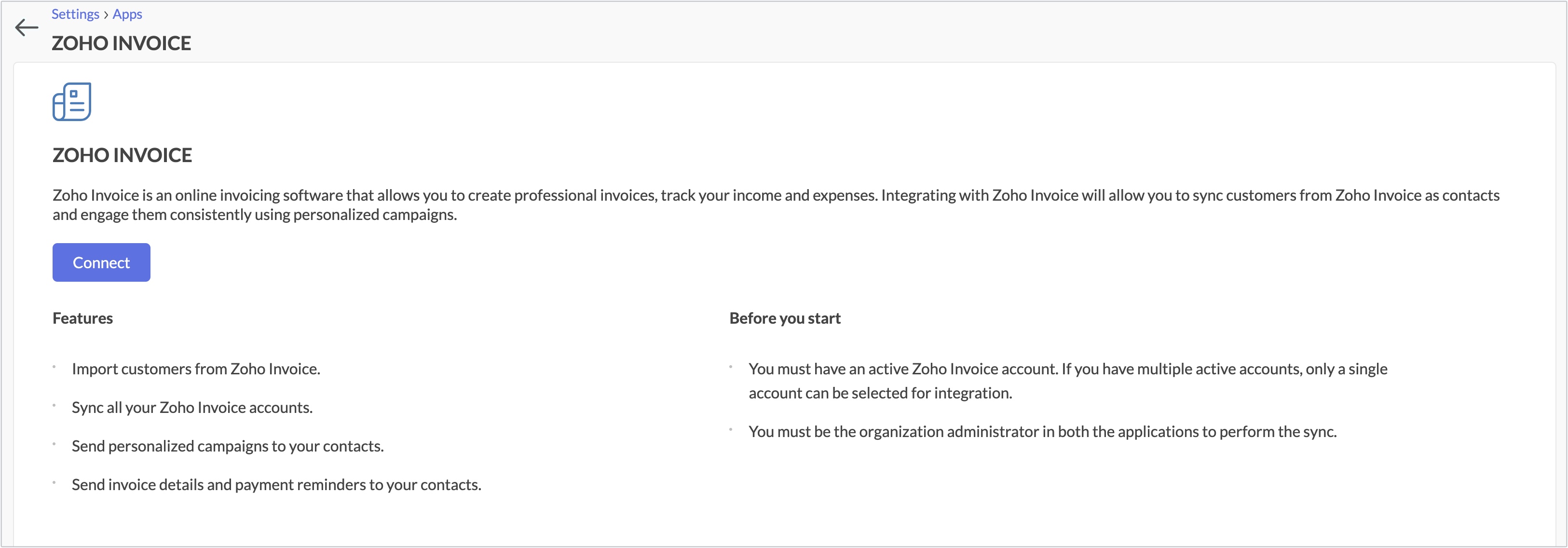Select the ZOHO INVOICE page title at top

pyautogui.click(x=121, y=43)
